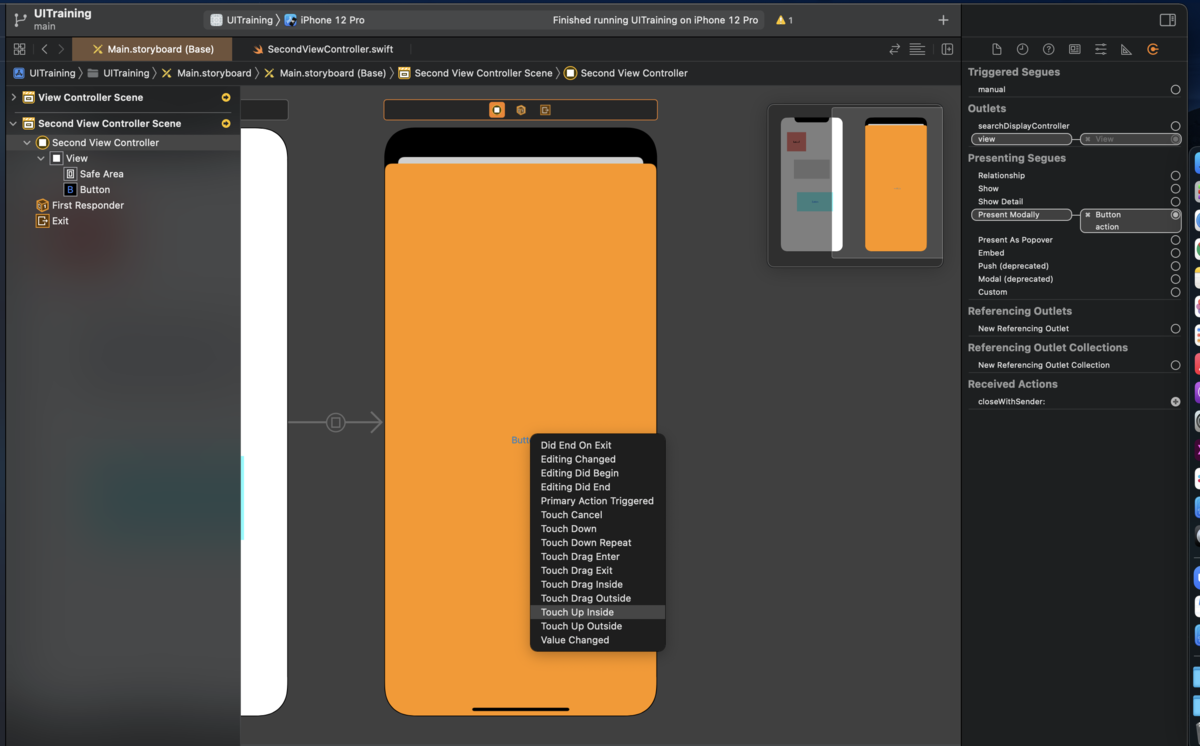Go forward with the right chevron

(61, 49)
